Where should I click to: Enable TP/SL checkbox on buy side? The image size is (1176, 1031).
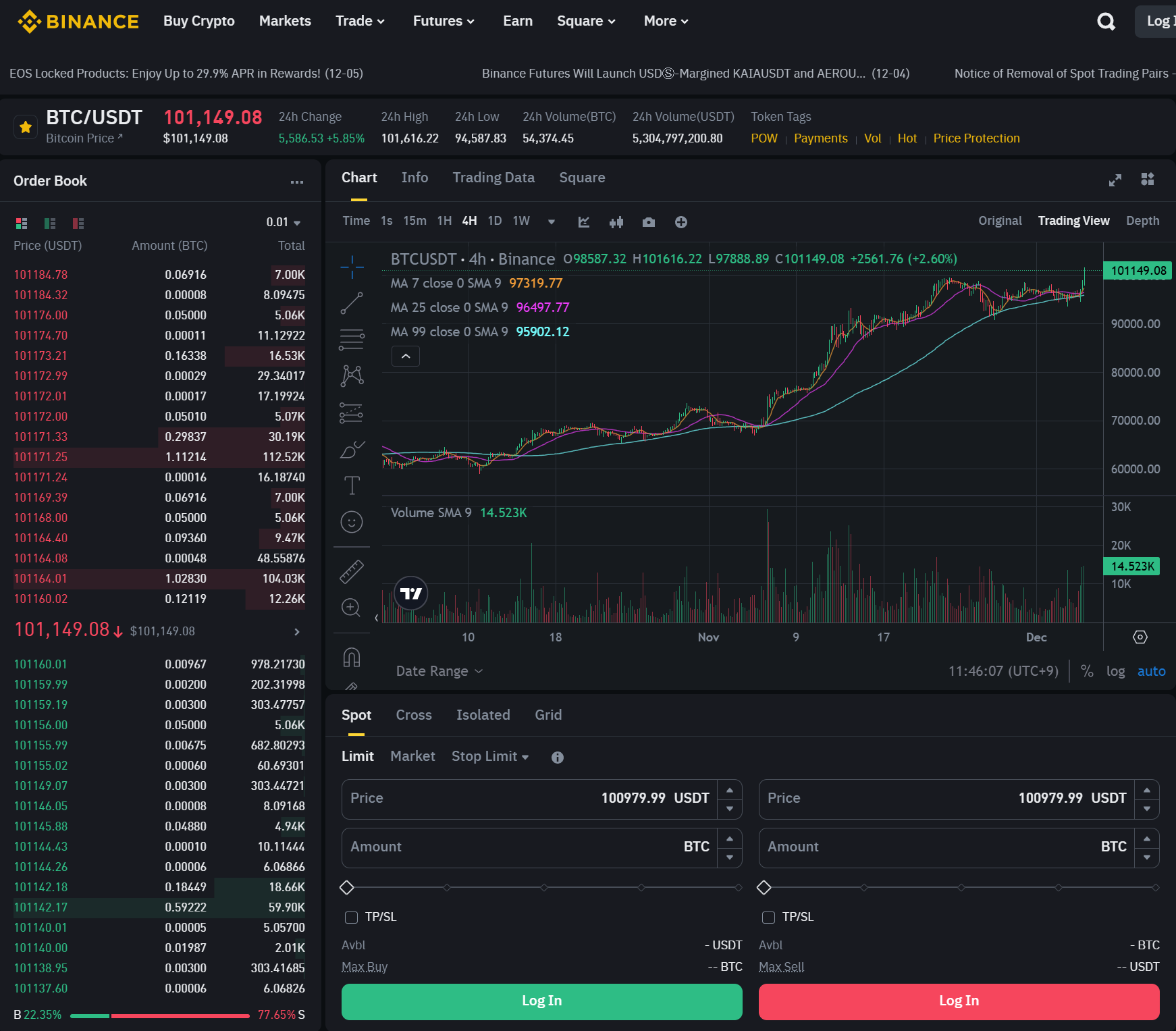coord(352,917)
